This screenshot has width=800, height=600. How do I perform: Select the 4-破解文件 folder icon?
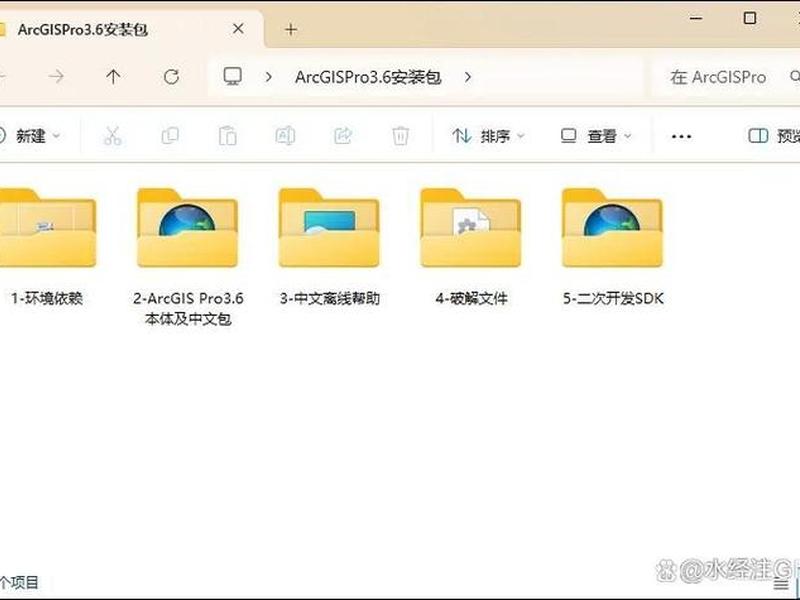click(x=470, y=228)
